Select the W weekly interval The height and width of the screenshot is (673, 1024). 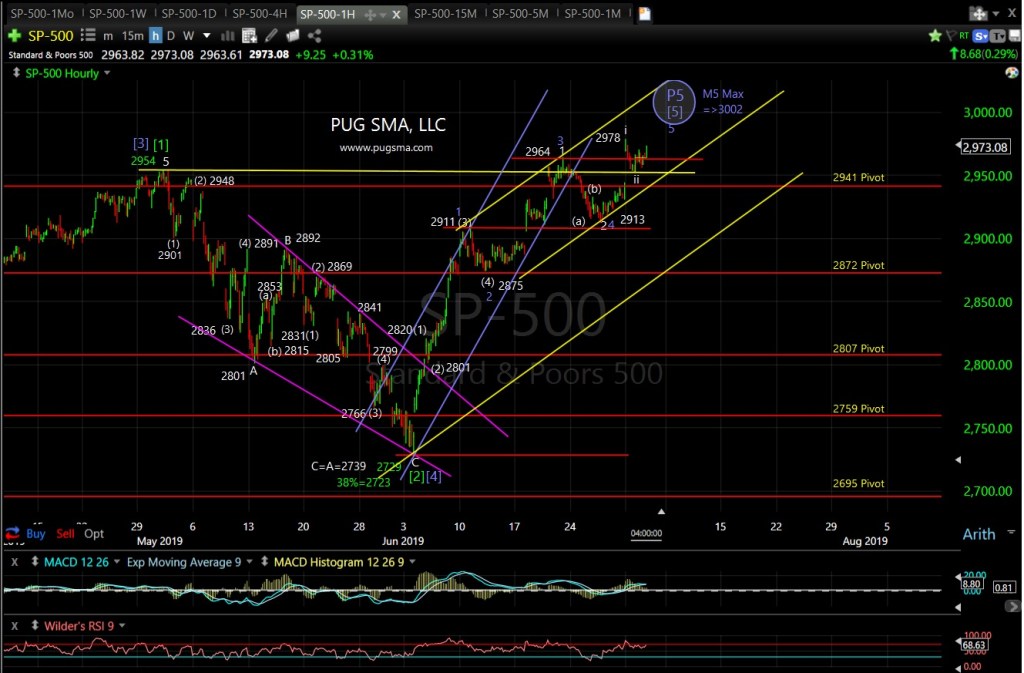pyautogui.click(x=188, y=36)
